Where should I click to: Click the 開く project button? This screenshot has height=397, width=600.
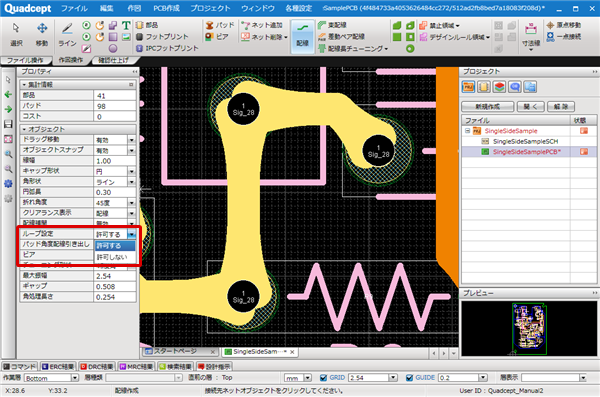click(x=531, y=107)
